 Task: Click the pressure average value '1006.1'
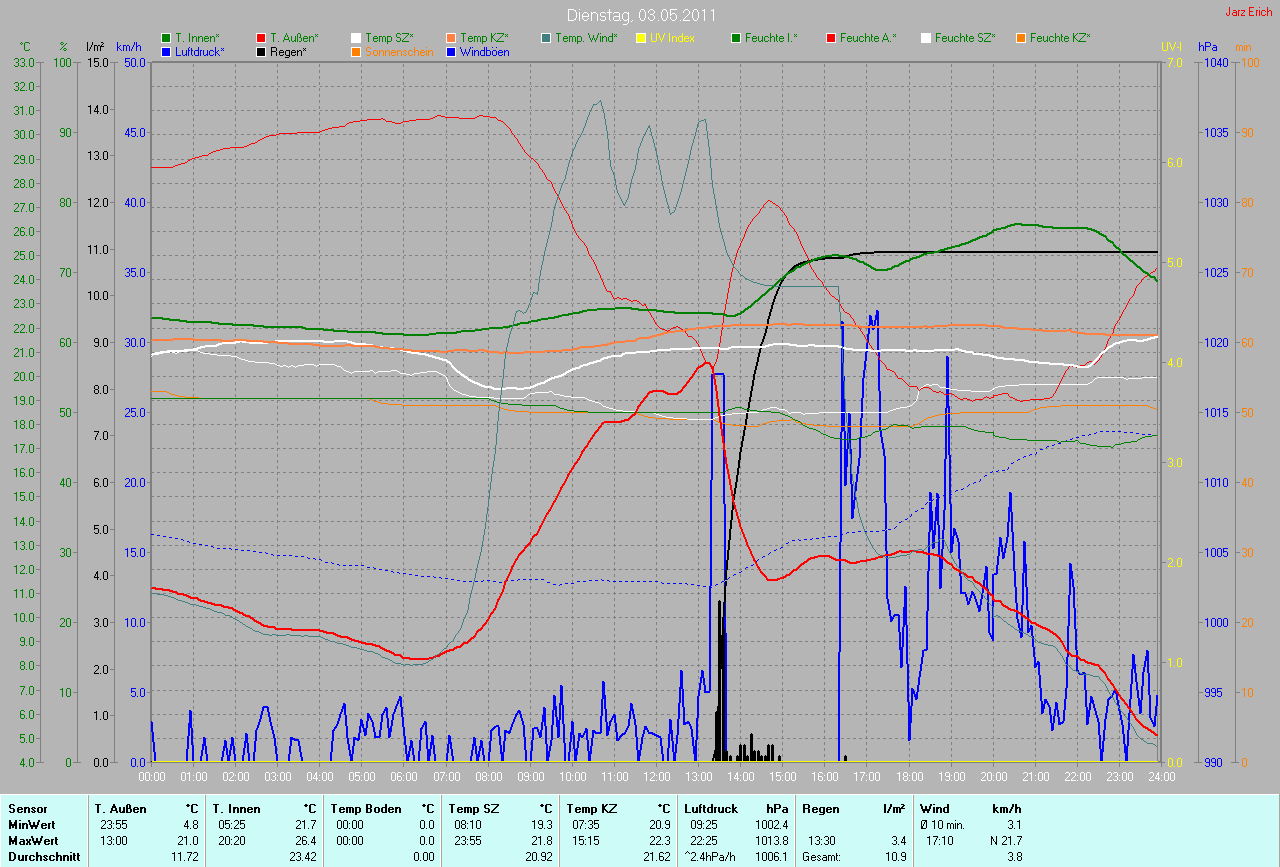(772, 857)
